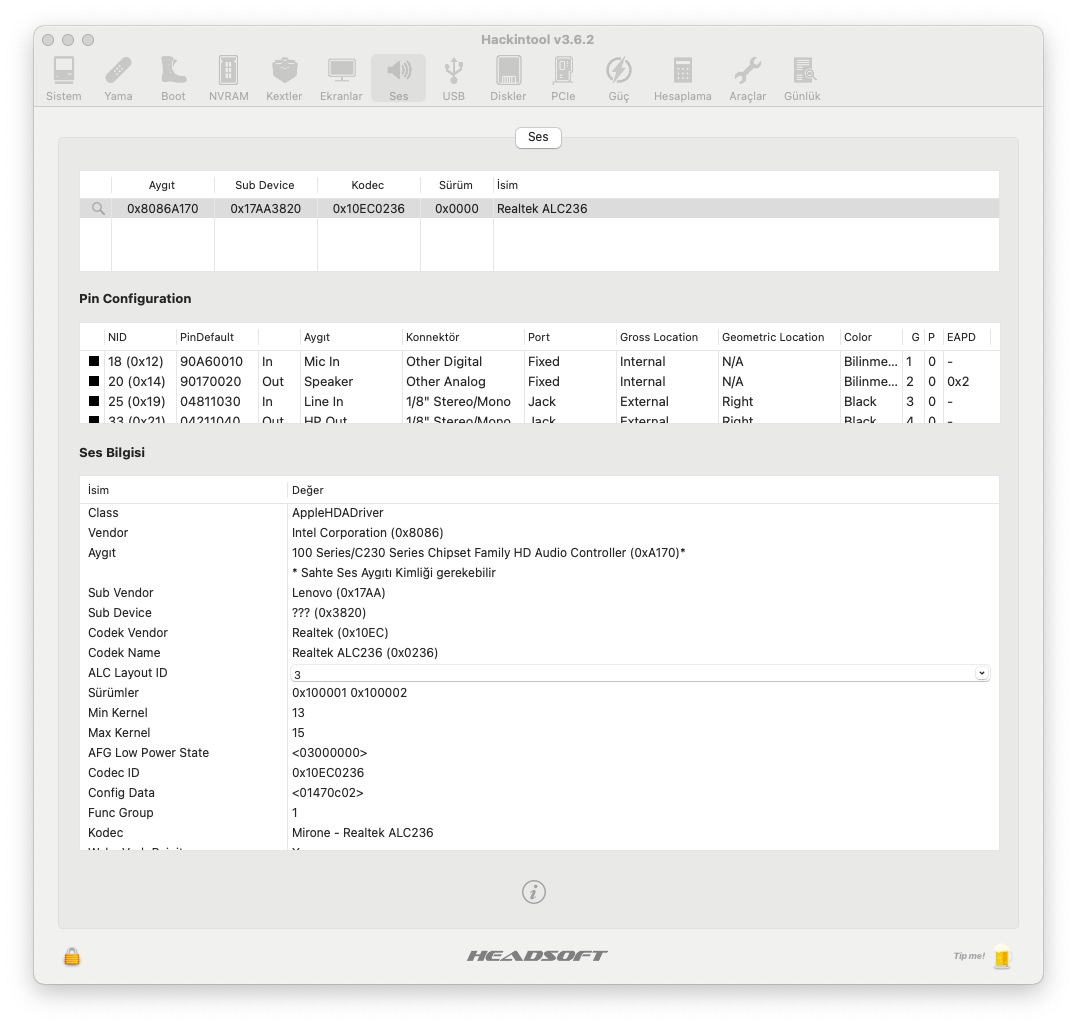Click the magnifier icon in the device row
Viewport: 1077px width, 1026px height.
98,209
